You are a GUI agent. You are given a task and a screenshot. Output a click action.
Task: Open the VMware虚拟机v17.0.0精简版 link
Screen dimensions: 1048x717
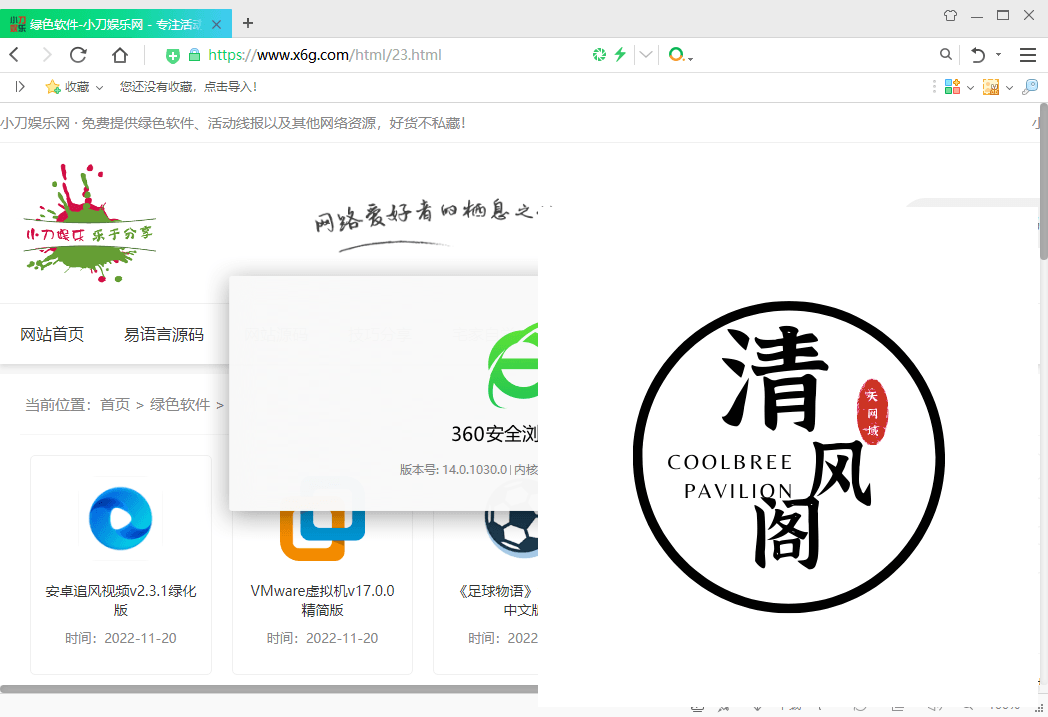322,600
